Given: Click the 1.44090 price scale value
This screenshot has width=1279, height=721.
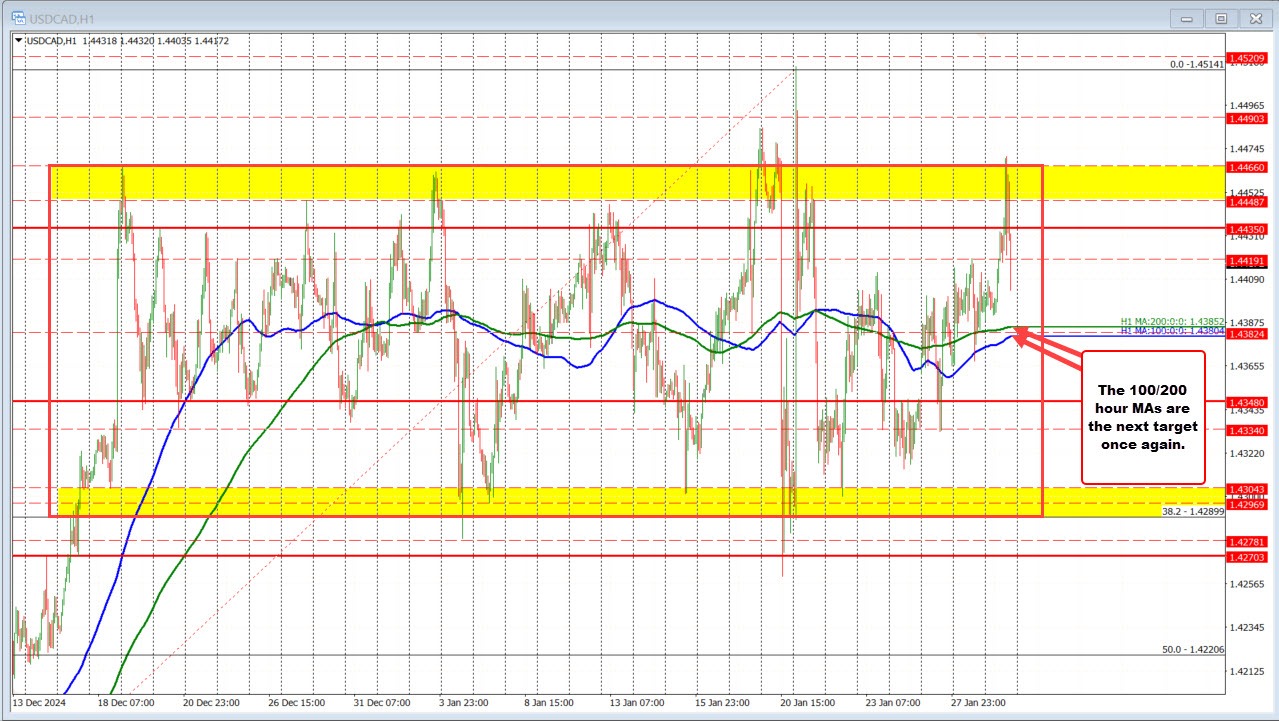Looking at the screenshot, I should tap(1248, 279).
